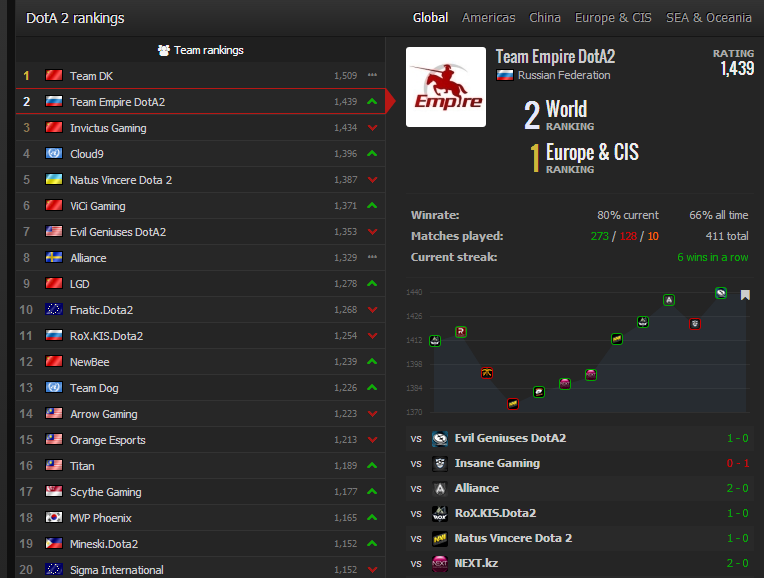764x578 pixels.
Task: Click the red down arrow for Invictus Gaming
Action: click(x=372, y=128)
